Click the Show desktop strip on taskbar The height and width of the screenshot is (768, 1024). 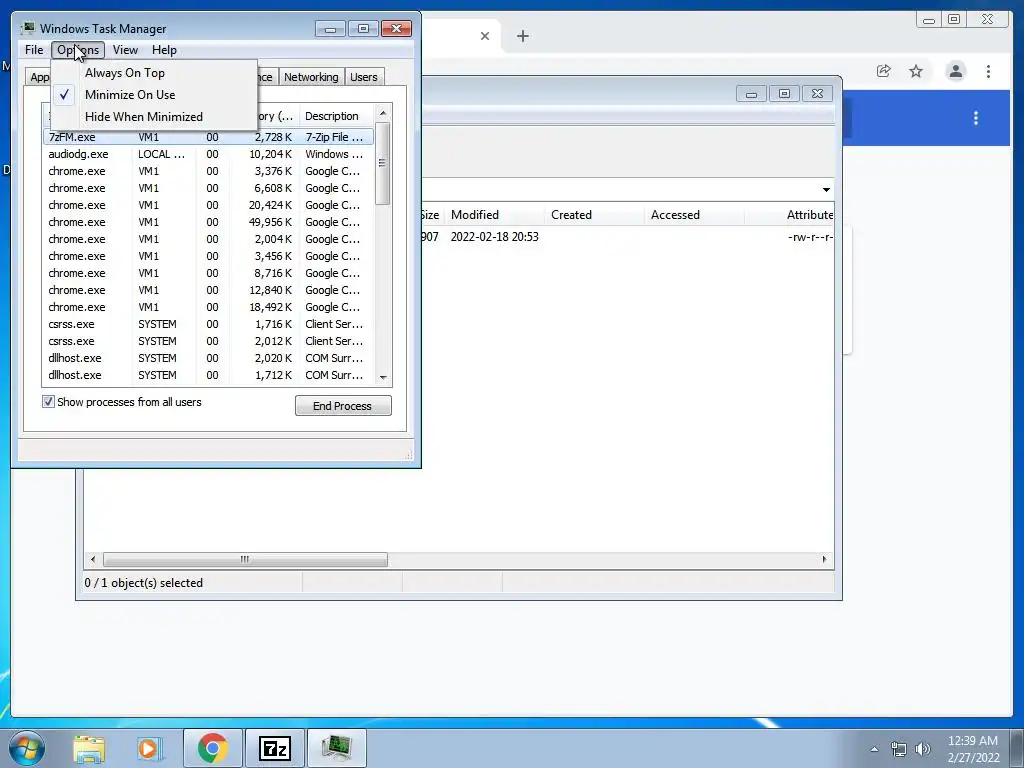(x=1018, y=748)
